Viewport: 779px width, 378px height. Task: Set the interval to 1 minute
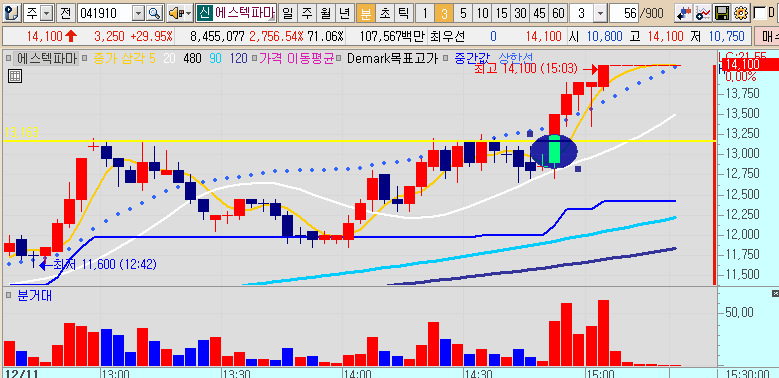(x=425, y=13)
